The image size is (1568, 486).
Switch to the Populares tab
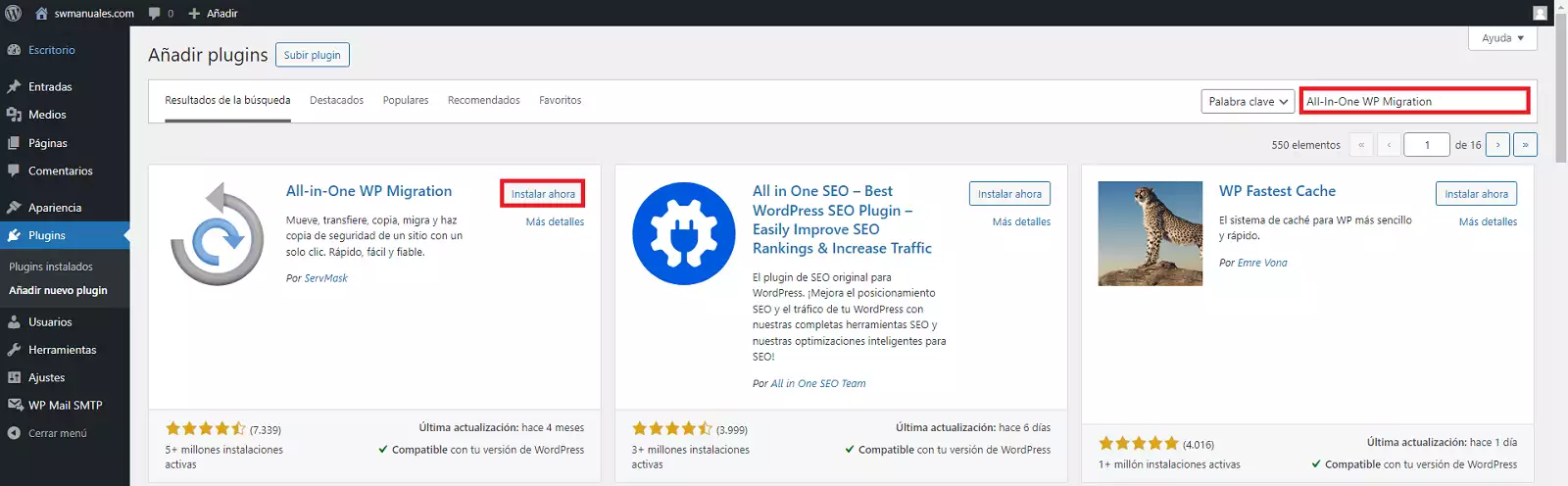click(406, 100)
